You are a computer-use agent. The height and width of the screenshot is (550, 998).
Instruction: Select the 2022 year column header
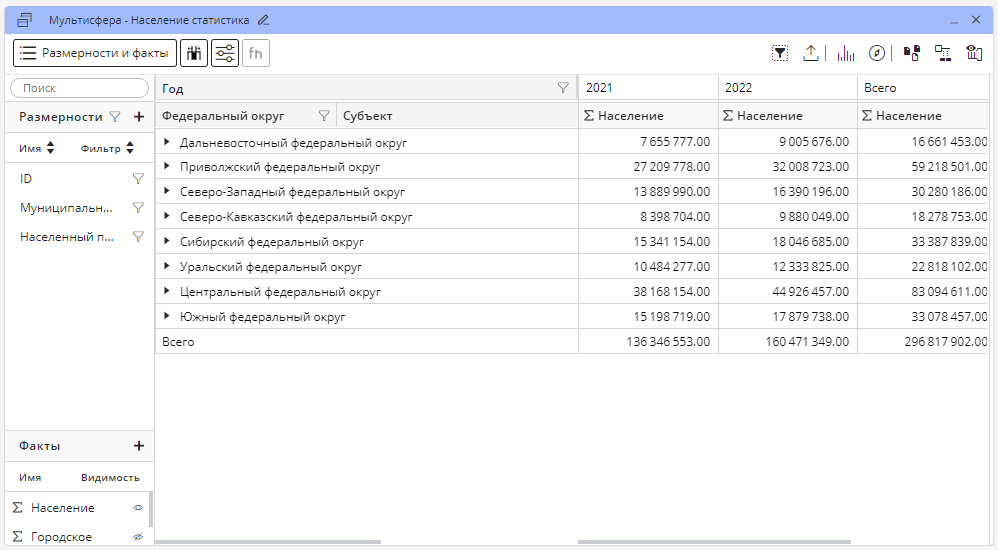(x=787, y=88)
